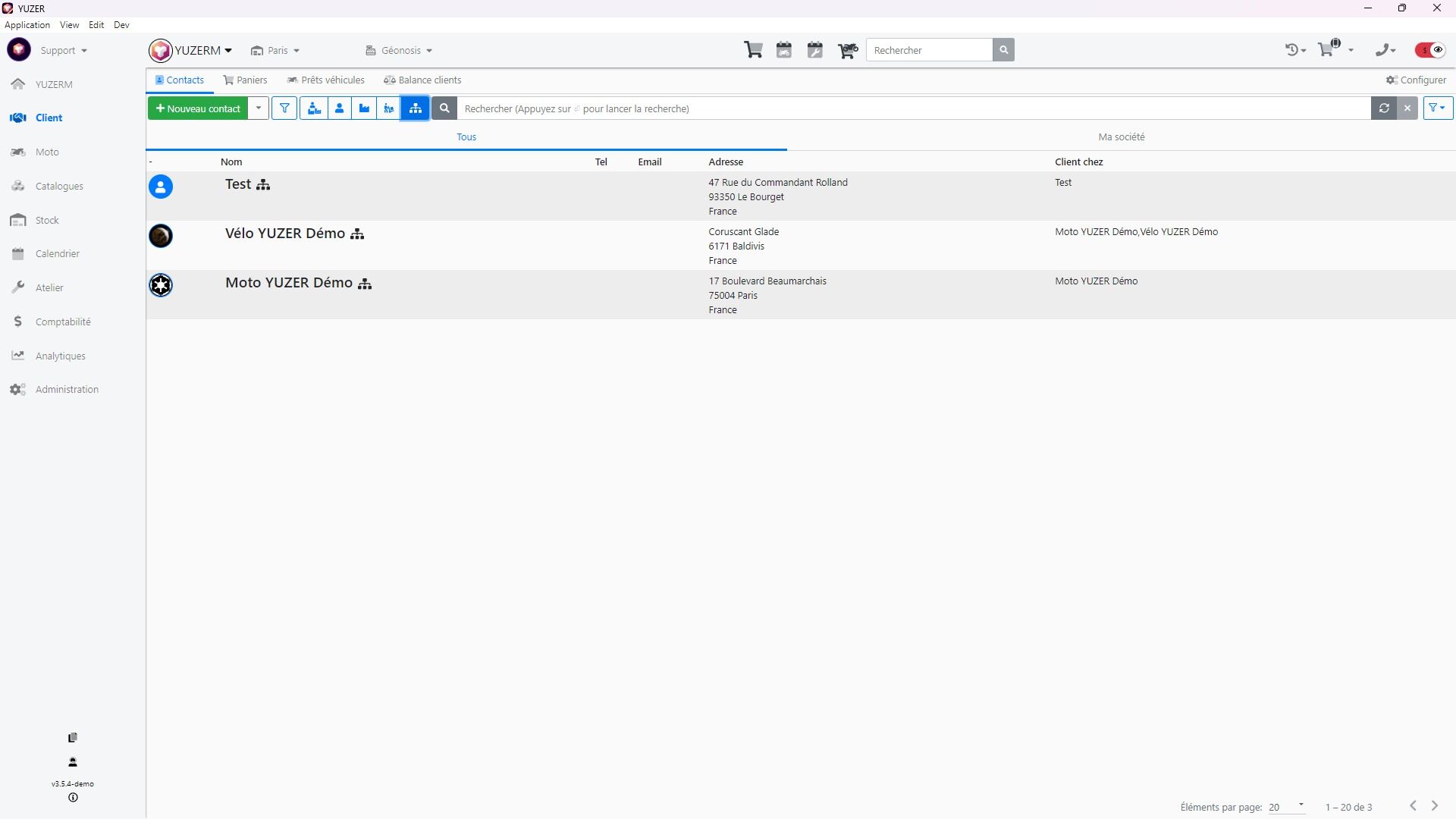The height and width of the screenshot is (819, 1456).
Task: Open the shopping cart icon in top toolbar
Action: pos(753,50)
